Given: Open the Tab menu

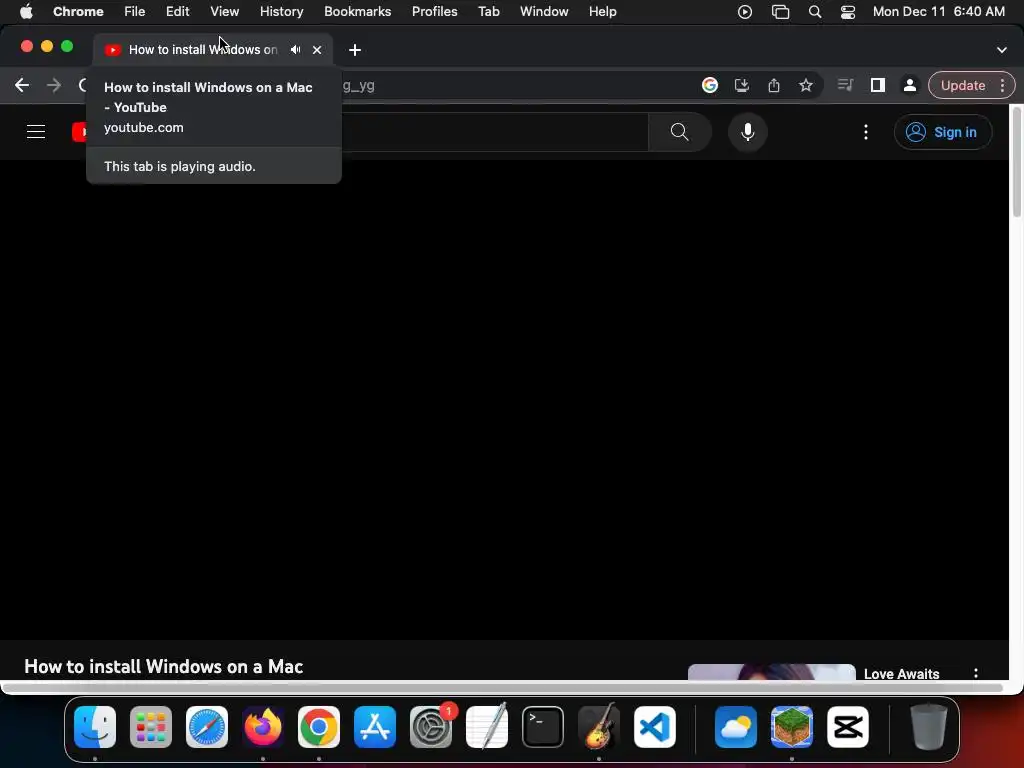Looking at the screenshot, I should [488, 12].
